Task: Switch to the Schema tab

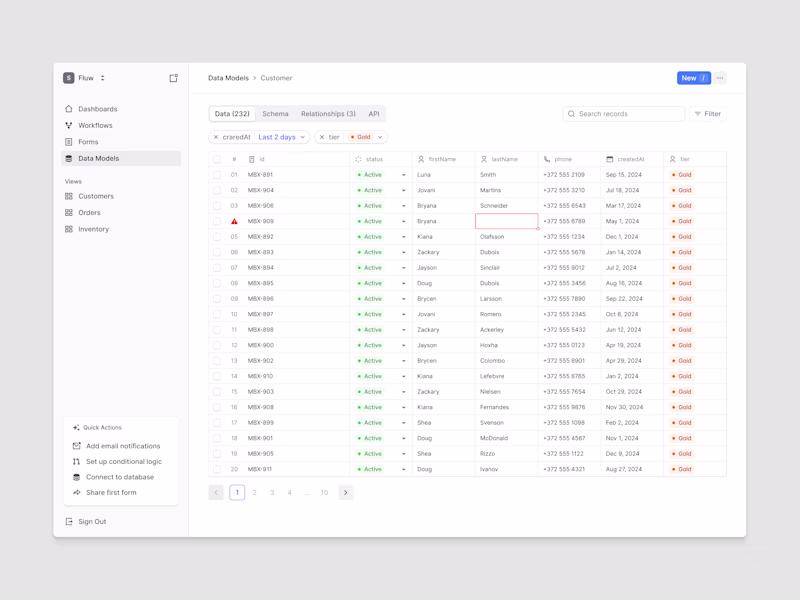Action: coord(276,114)
